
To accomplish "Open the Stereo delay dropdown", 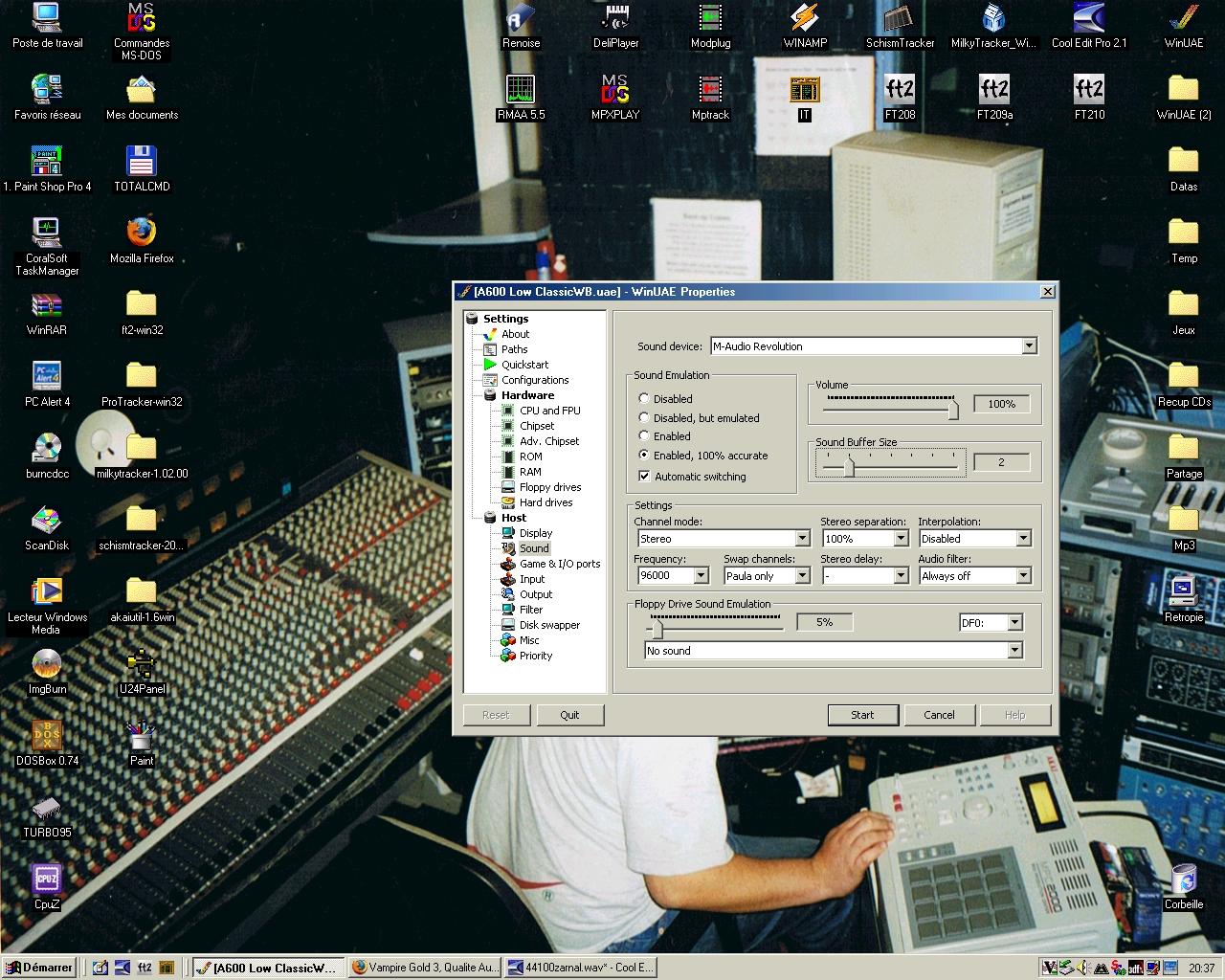I will 901,575.
